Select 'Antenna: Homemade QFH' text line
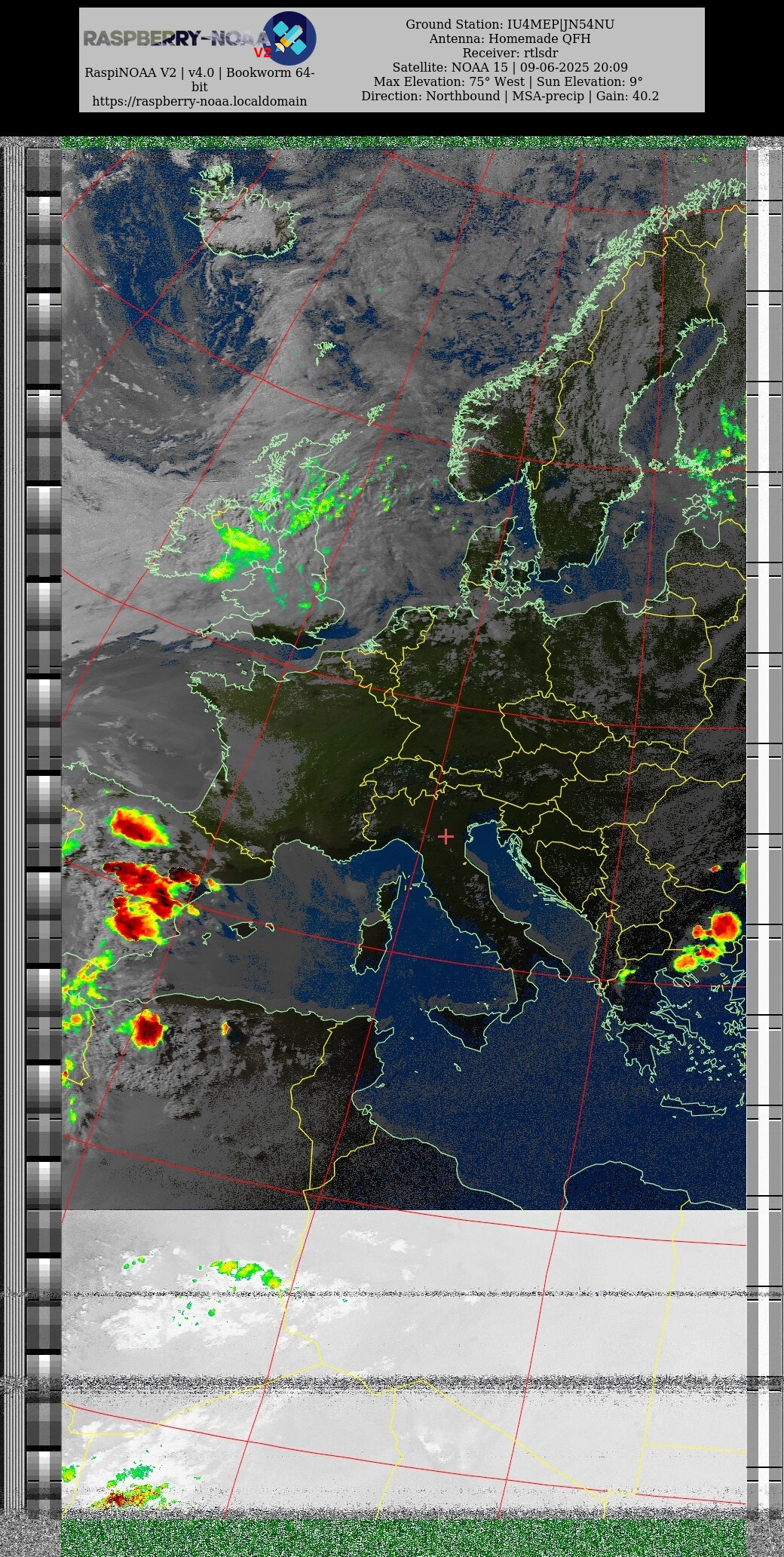The height and width of the screenshot is (1557, 784). click(510, 38)
